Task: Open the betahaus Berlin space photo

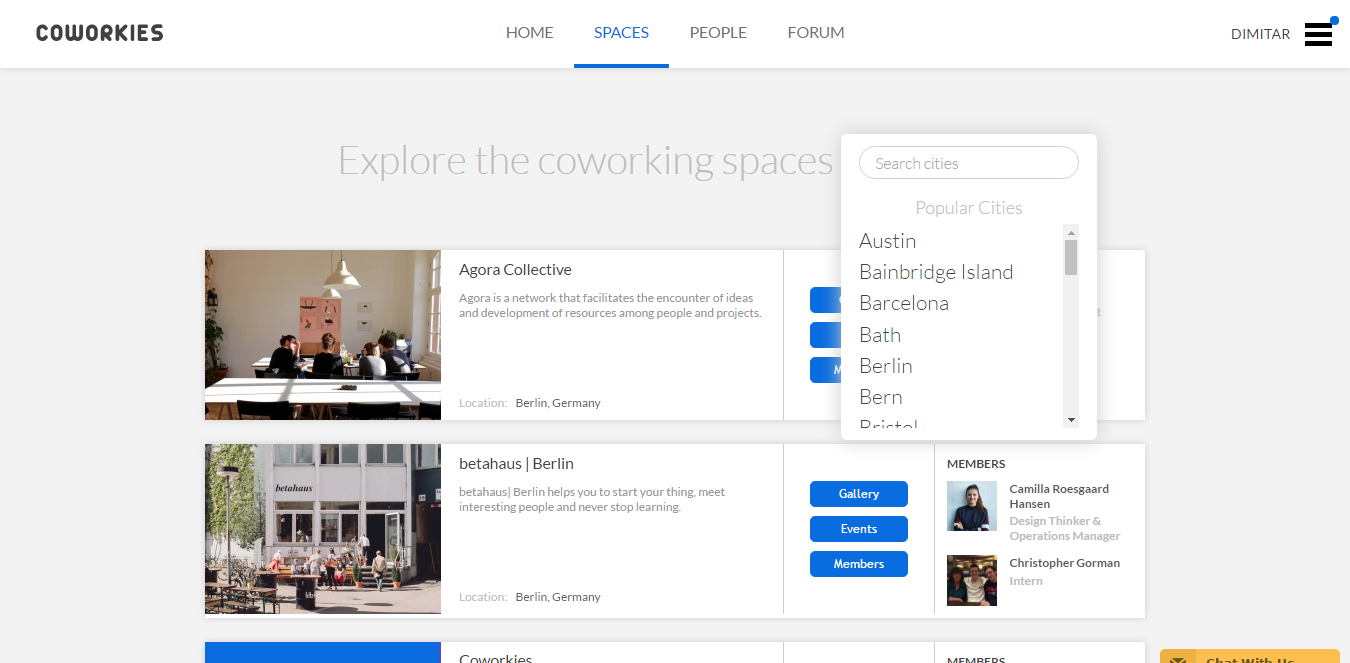Action: click(322, 528)
